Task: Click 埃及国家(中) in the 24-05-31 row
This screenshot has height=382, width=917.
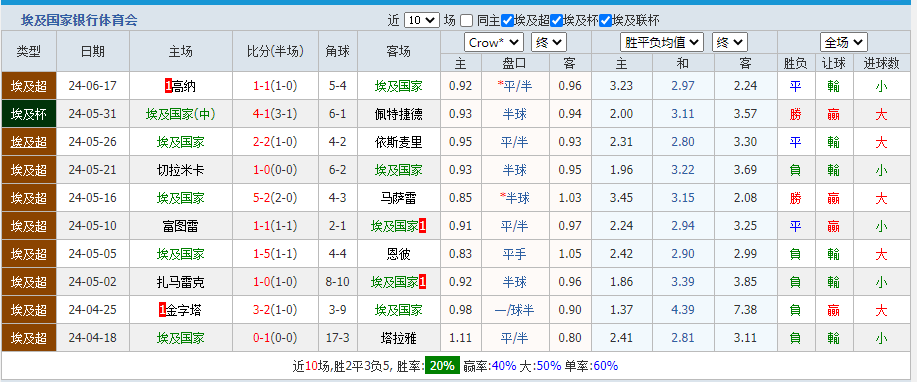Action: pyautogui.click(x=181, y=115)
